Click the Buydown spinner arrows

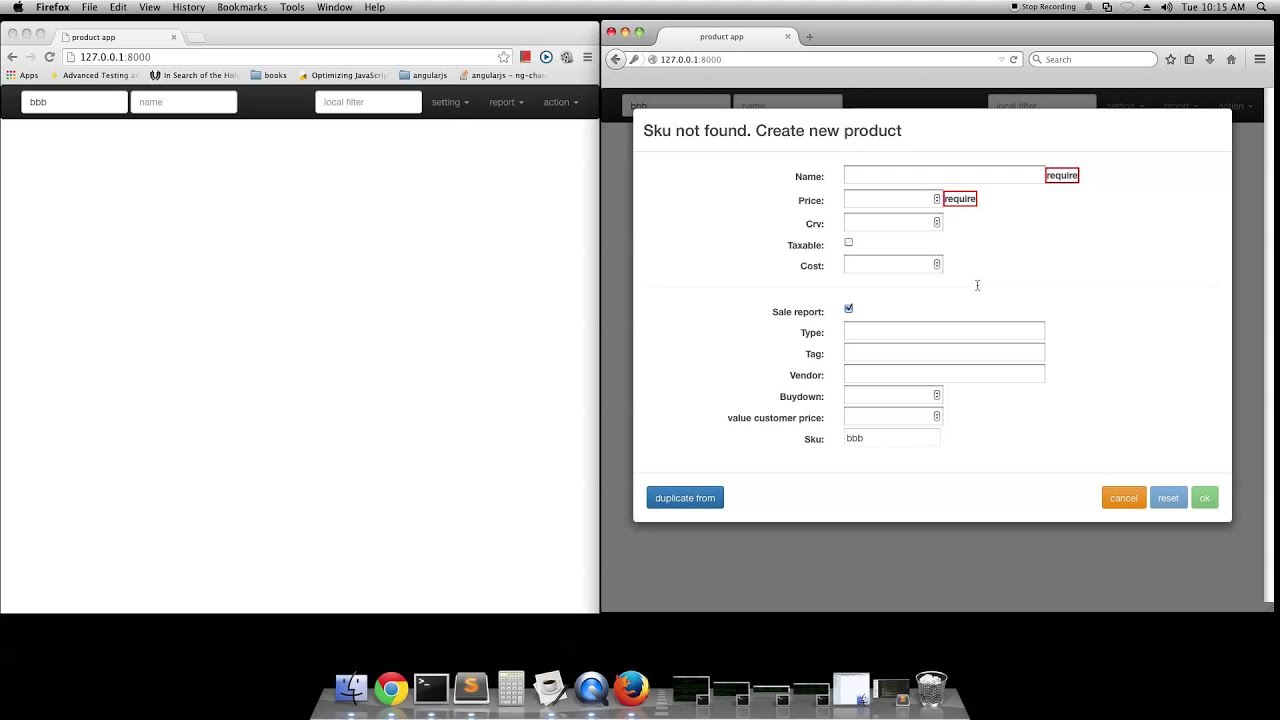(937, 395)
